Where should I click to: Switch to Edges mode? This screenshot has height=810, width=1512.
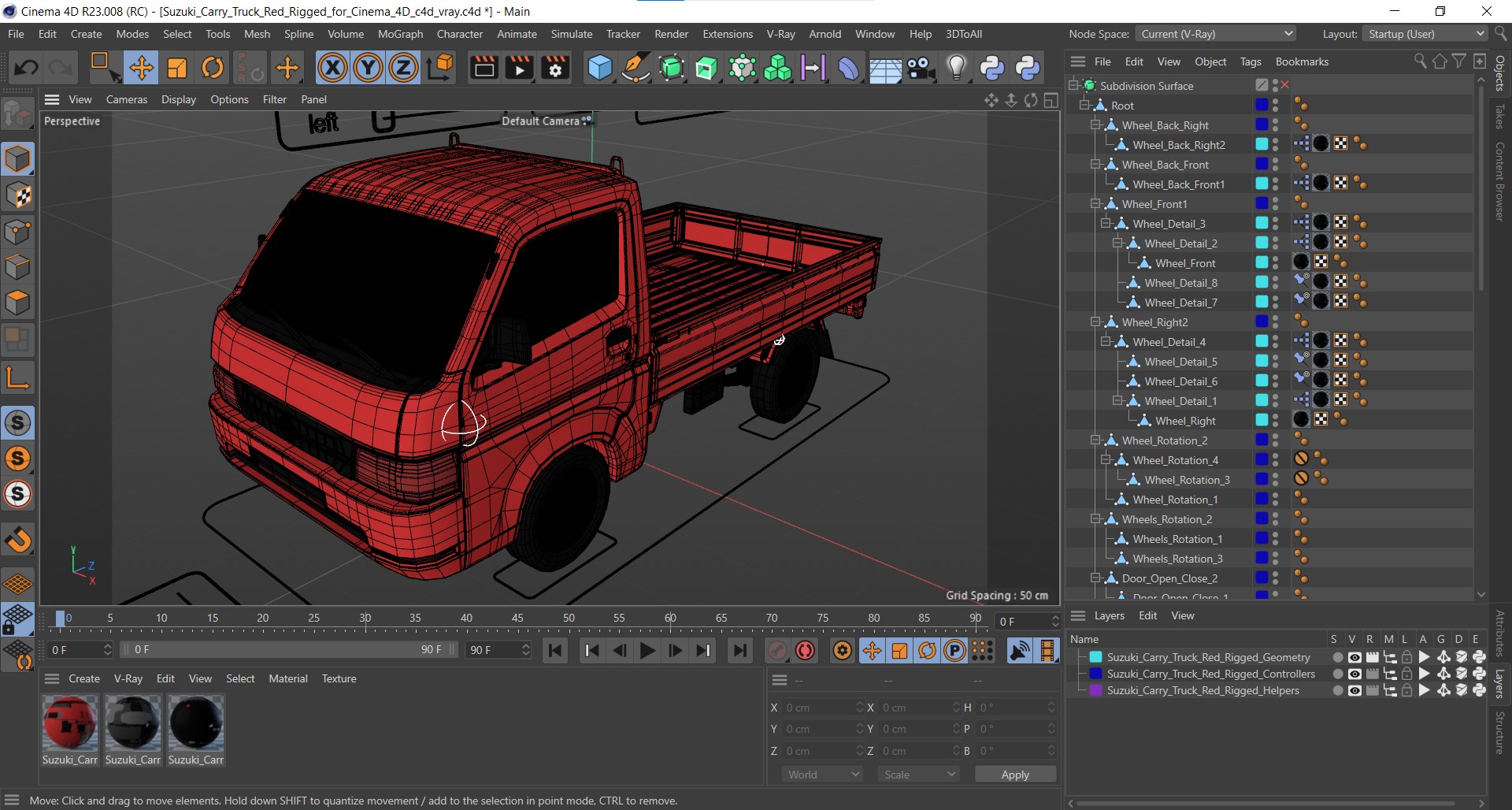pos(18,267)
